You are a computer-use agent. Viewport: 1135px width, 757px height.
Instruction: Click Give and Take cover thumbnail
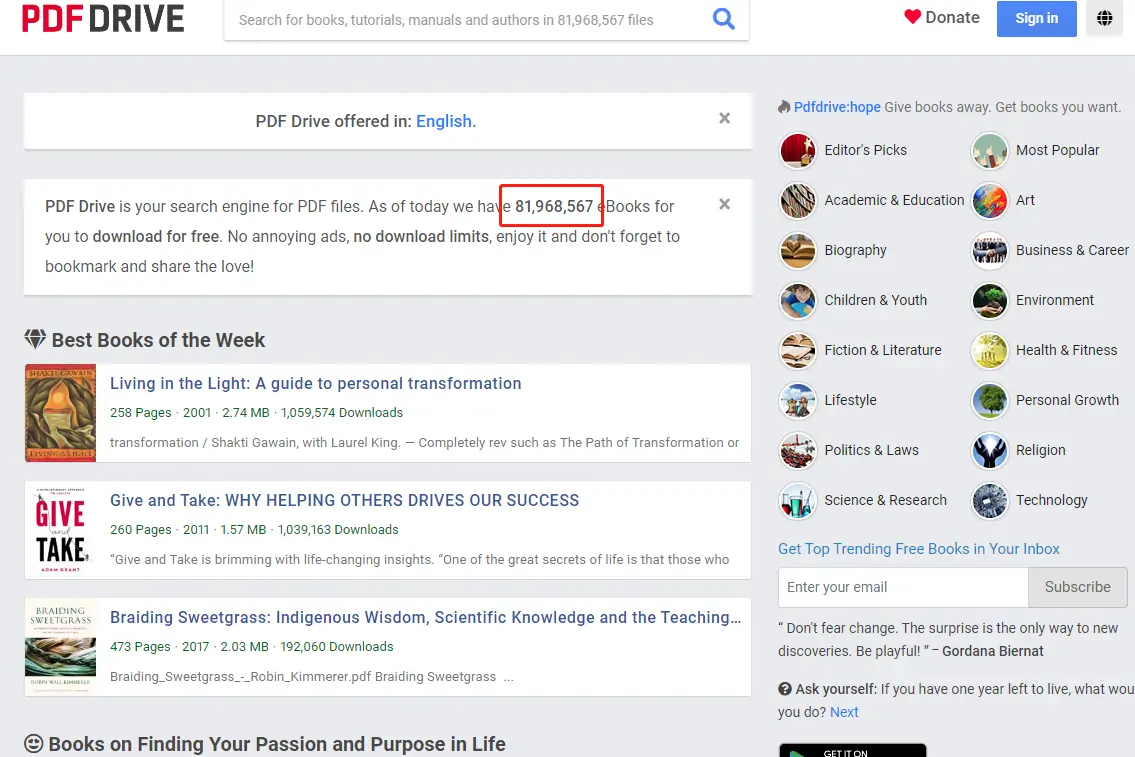point(61,530)
